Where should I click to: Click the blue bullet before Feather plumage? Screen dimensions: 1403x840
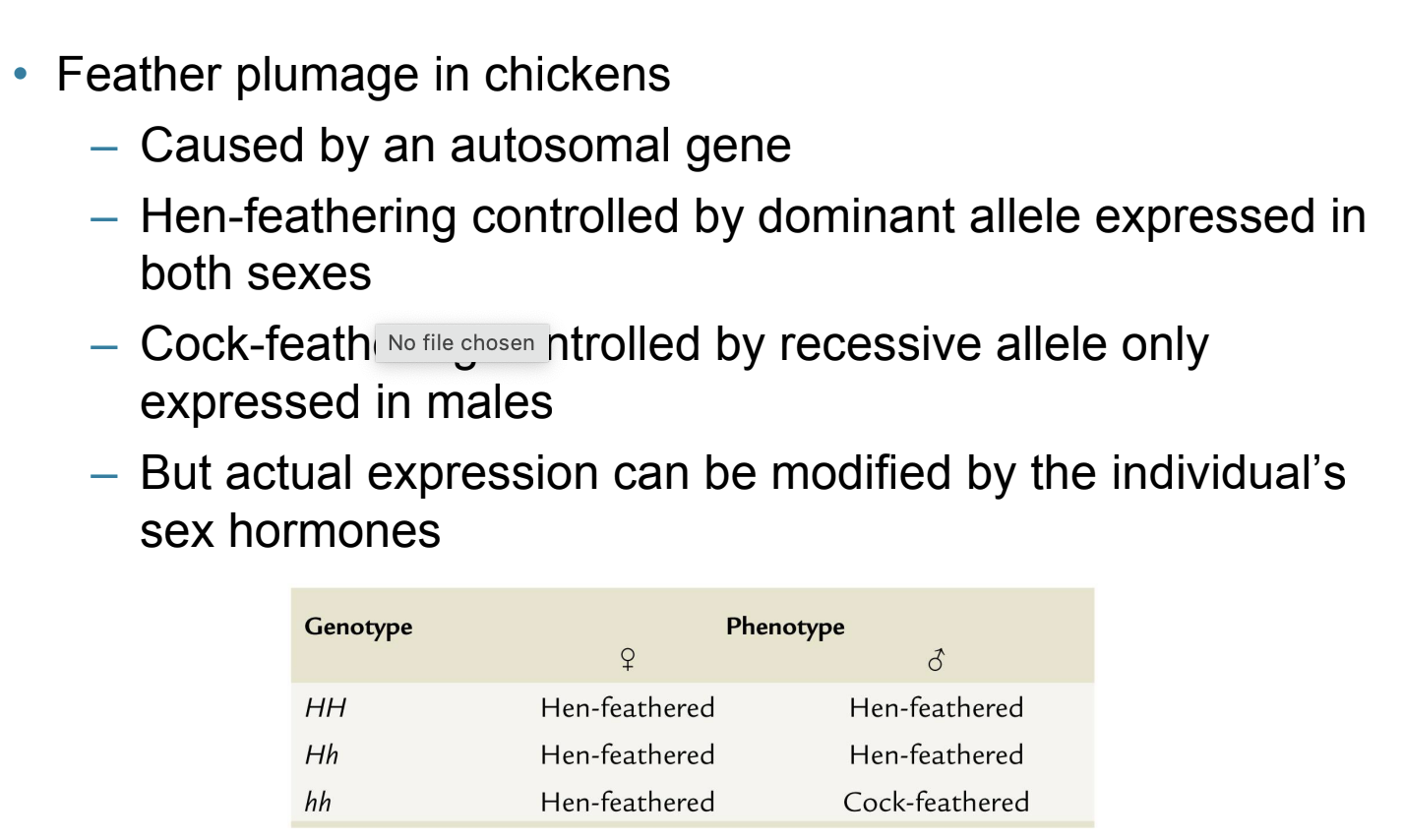[22, 75]
